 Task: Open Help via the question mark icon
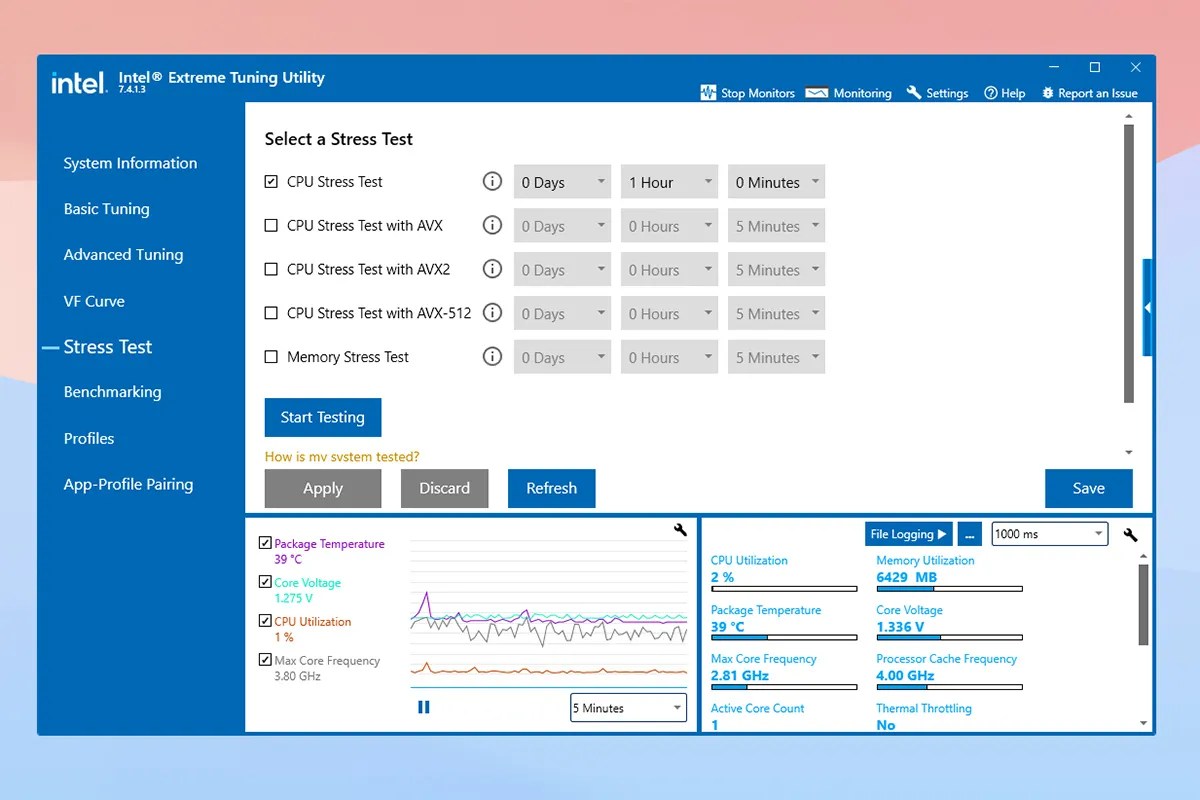(x=991, y=93)
